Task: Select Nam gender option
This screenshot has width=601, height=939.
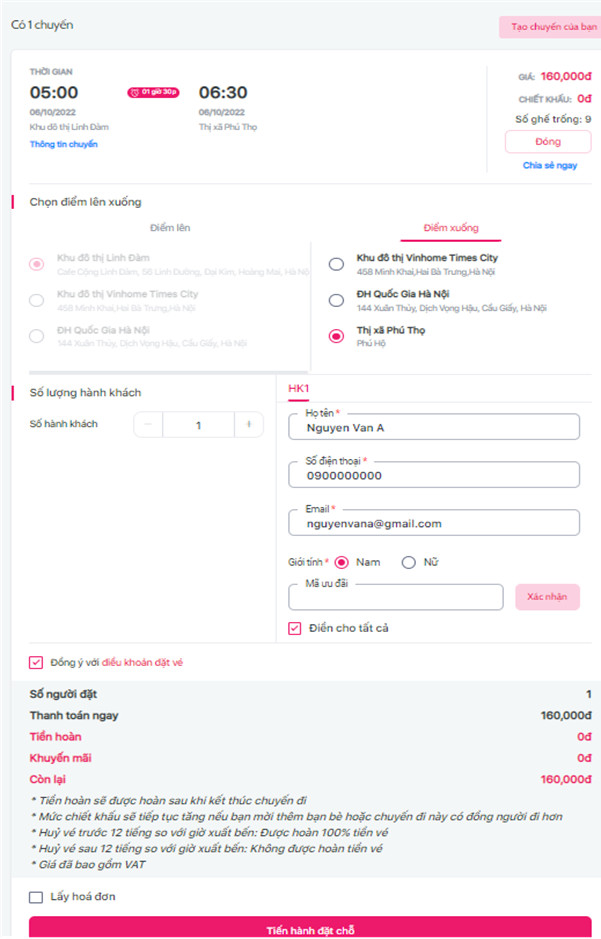Action: click(341, 562)
